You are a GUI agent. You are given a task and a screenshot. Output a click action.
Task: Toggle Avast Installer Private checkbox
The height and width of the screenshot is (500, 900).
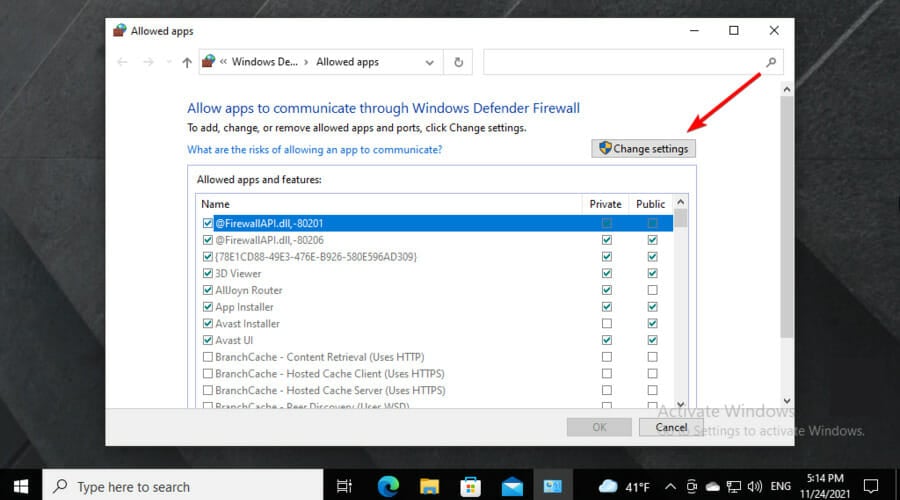(x=607, y=323)
